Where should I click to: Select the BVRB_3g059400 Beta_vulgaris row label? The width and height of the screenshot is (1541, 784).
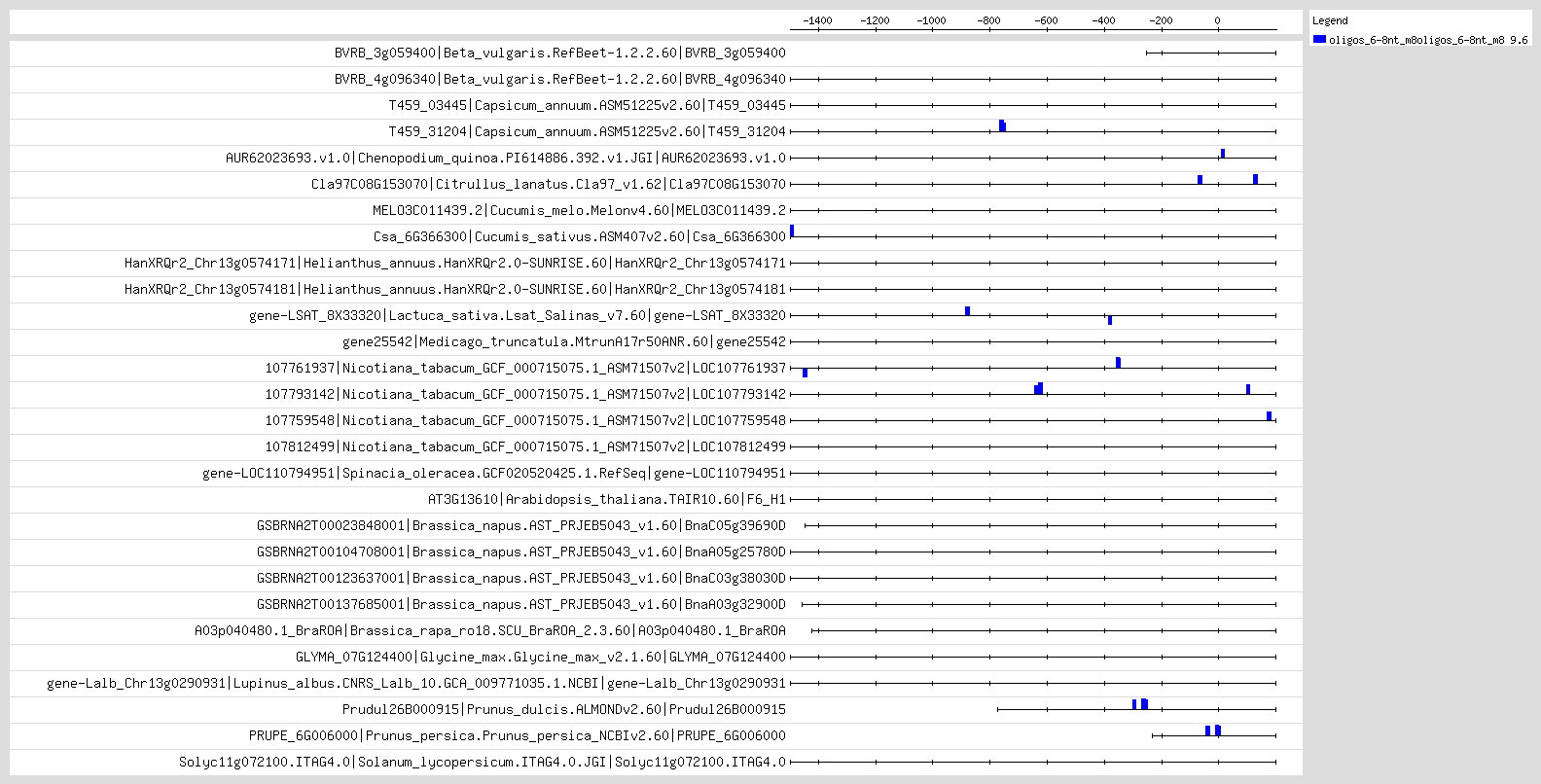(560, 53)
